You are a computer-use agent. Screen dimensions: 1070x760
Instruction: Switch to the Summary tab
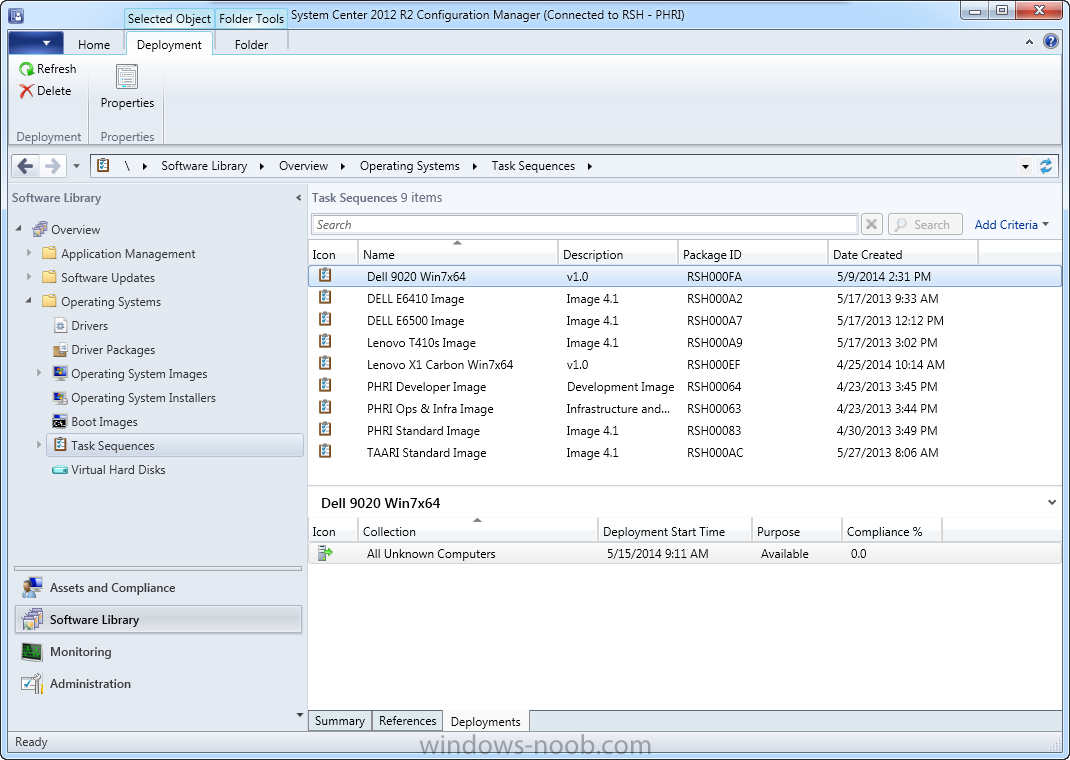pyautogui.click(x=340, y=720)
